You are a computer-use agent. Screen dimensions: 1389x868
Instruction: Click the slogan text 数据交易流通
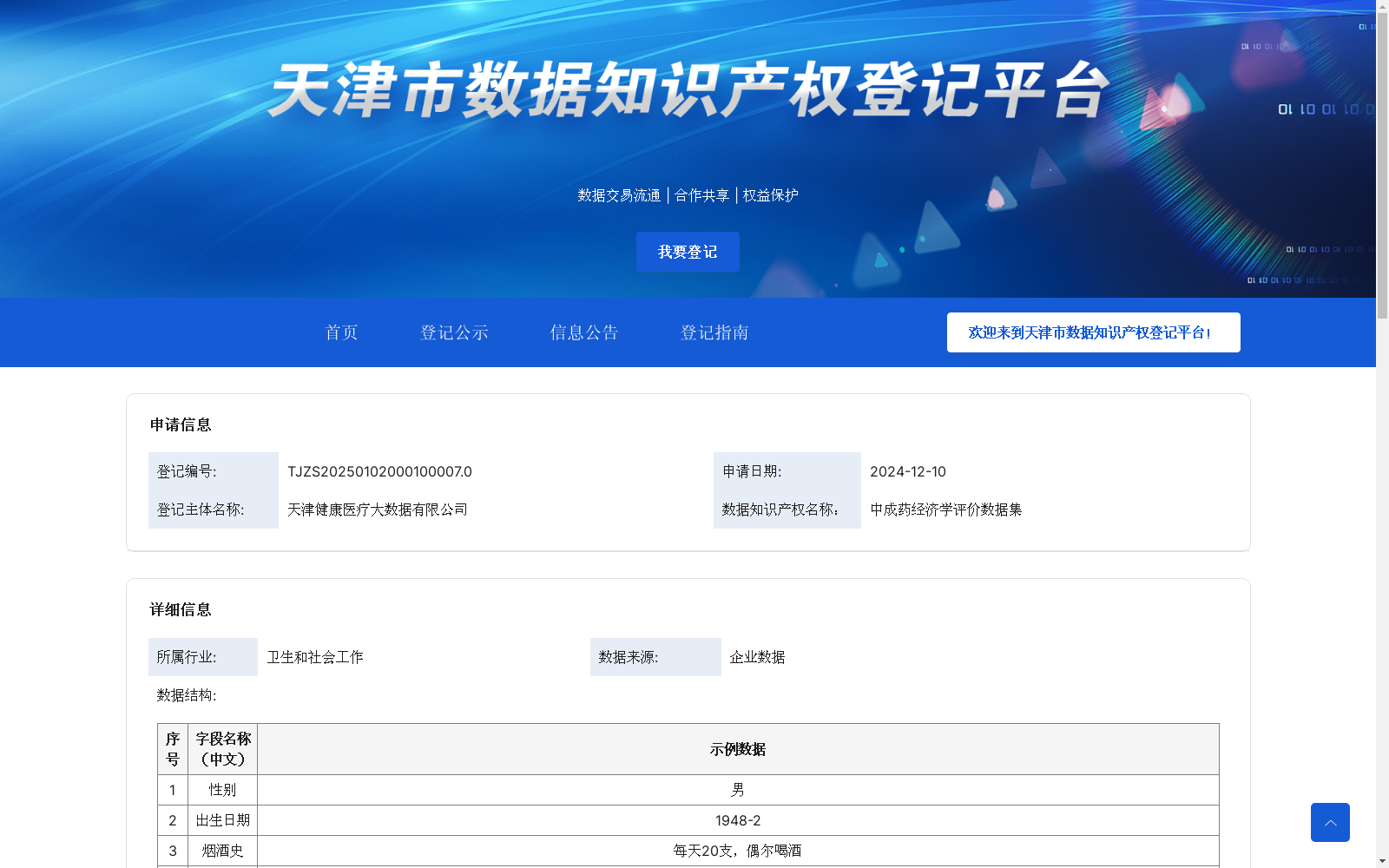[619, 195]
